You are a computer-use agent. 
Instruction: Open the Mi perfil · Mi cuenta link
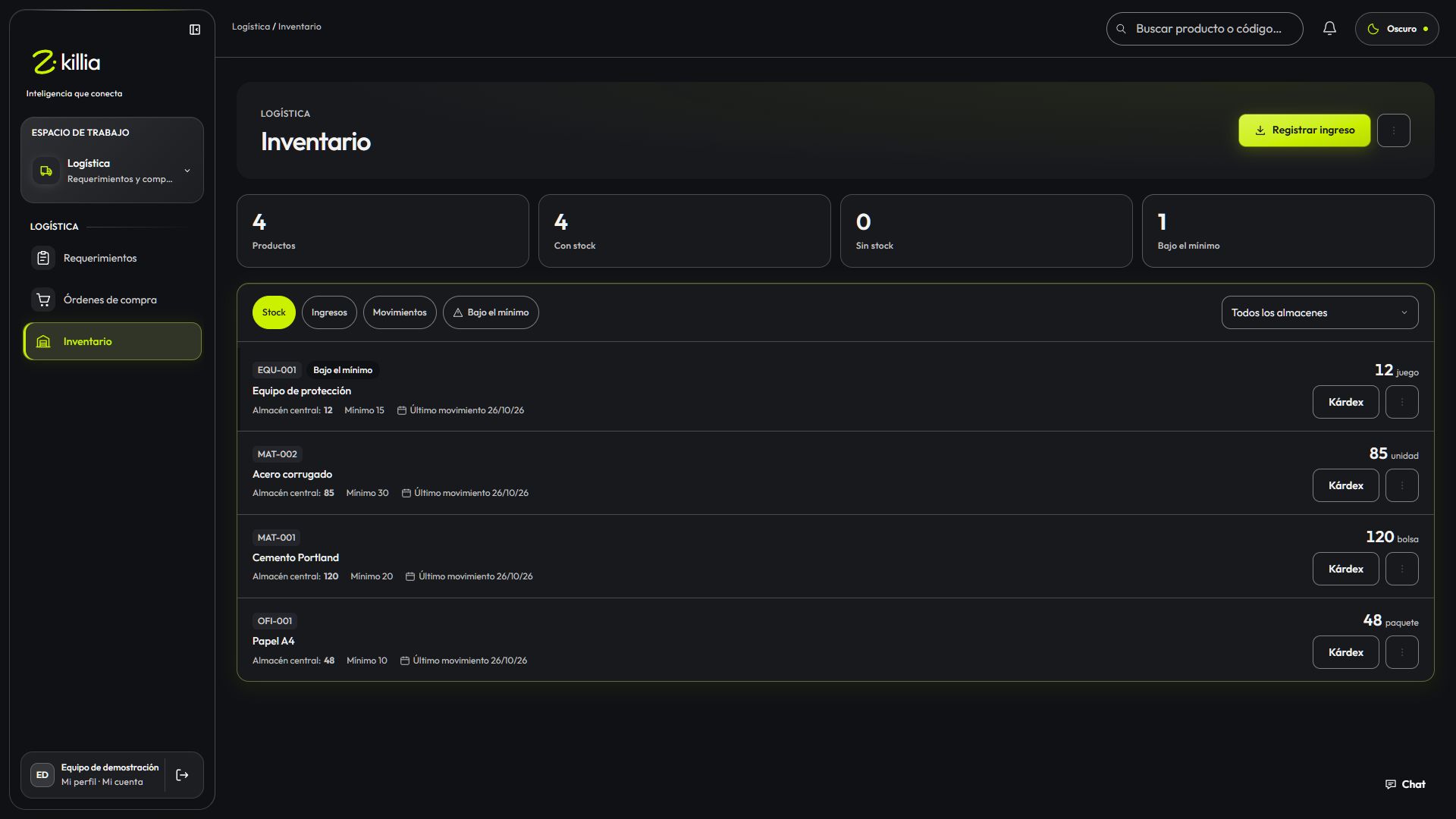(102, 782)
